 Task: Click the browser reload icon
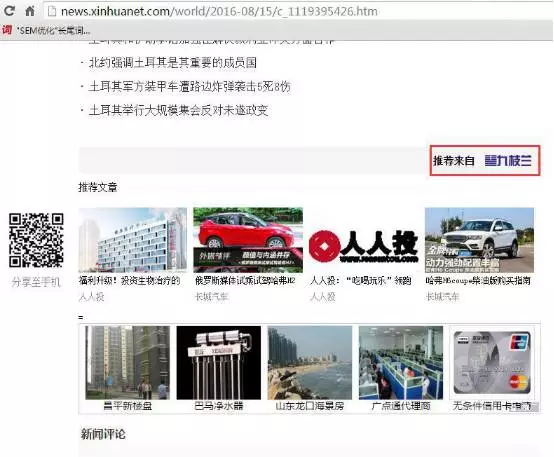click(x=10, y=11)
